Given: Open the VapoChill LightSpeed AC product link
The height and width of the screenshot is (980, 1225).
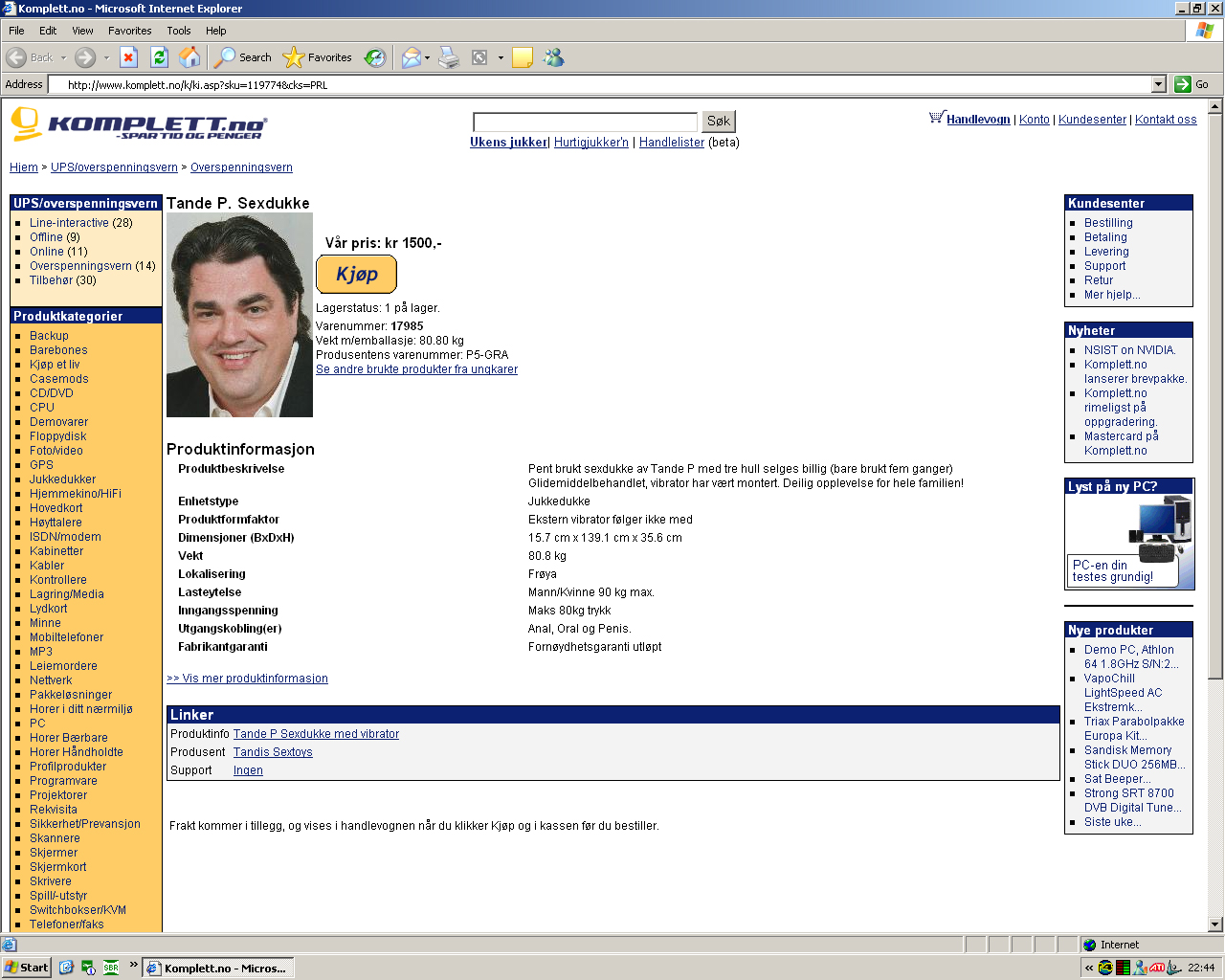Looking at the screenshot, I should click(1123, 693).
